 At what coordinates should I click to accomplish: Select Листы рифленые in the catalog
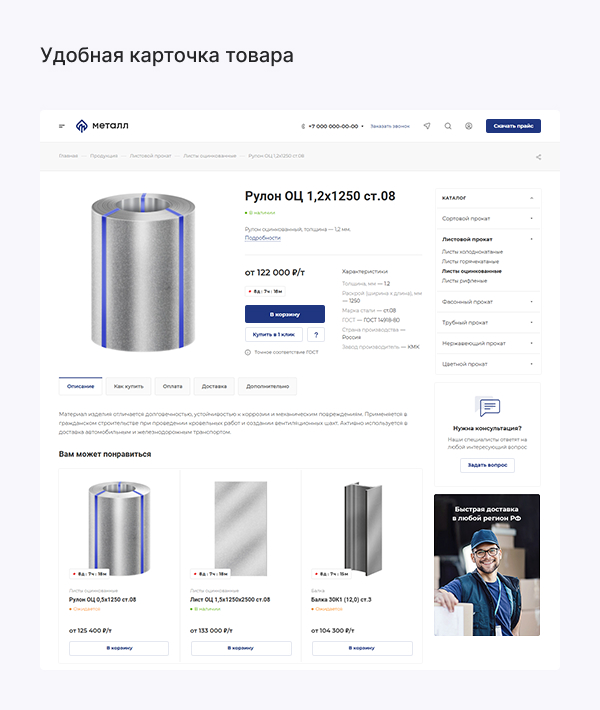(472, 281)
